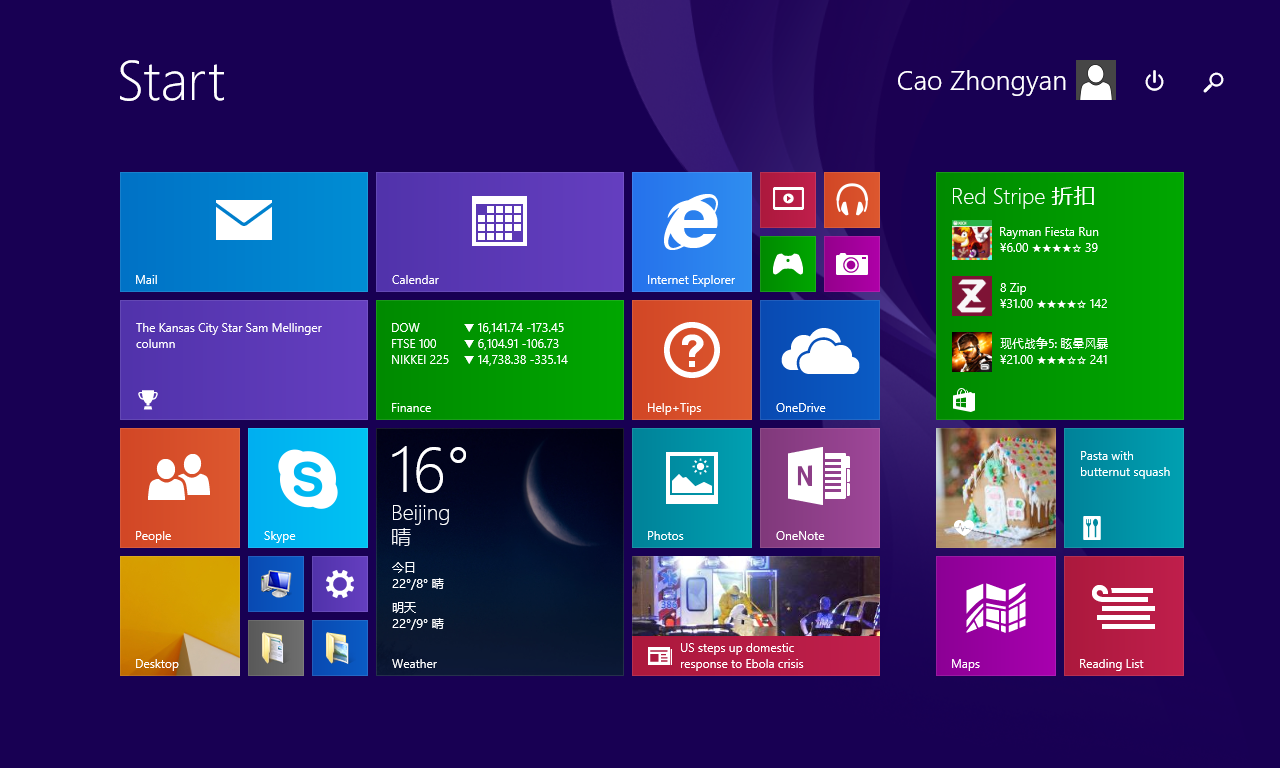Click the Start heading text
This screenshot has height=768, width=1280.
[172, 81]
